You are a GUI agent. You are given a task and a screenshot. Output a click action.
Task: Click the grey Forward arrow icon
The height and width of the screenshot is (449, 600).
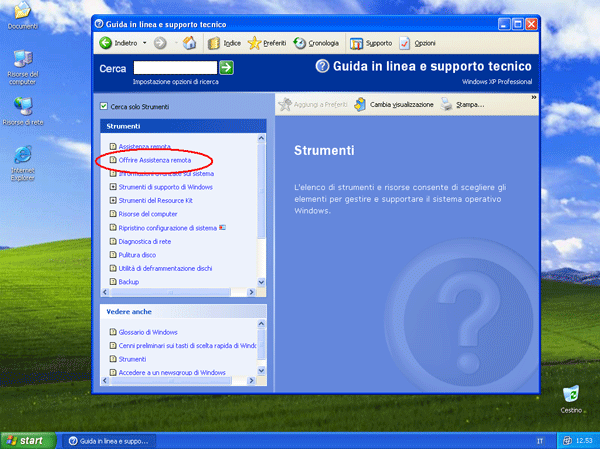(x=160, y=43)
